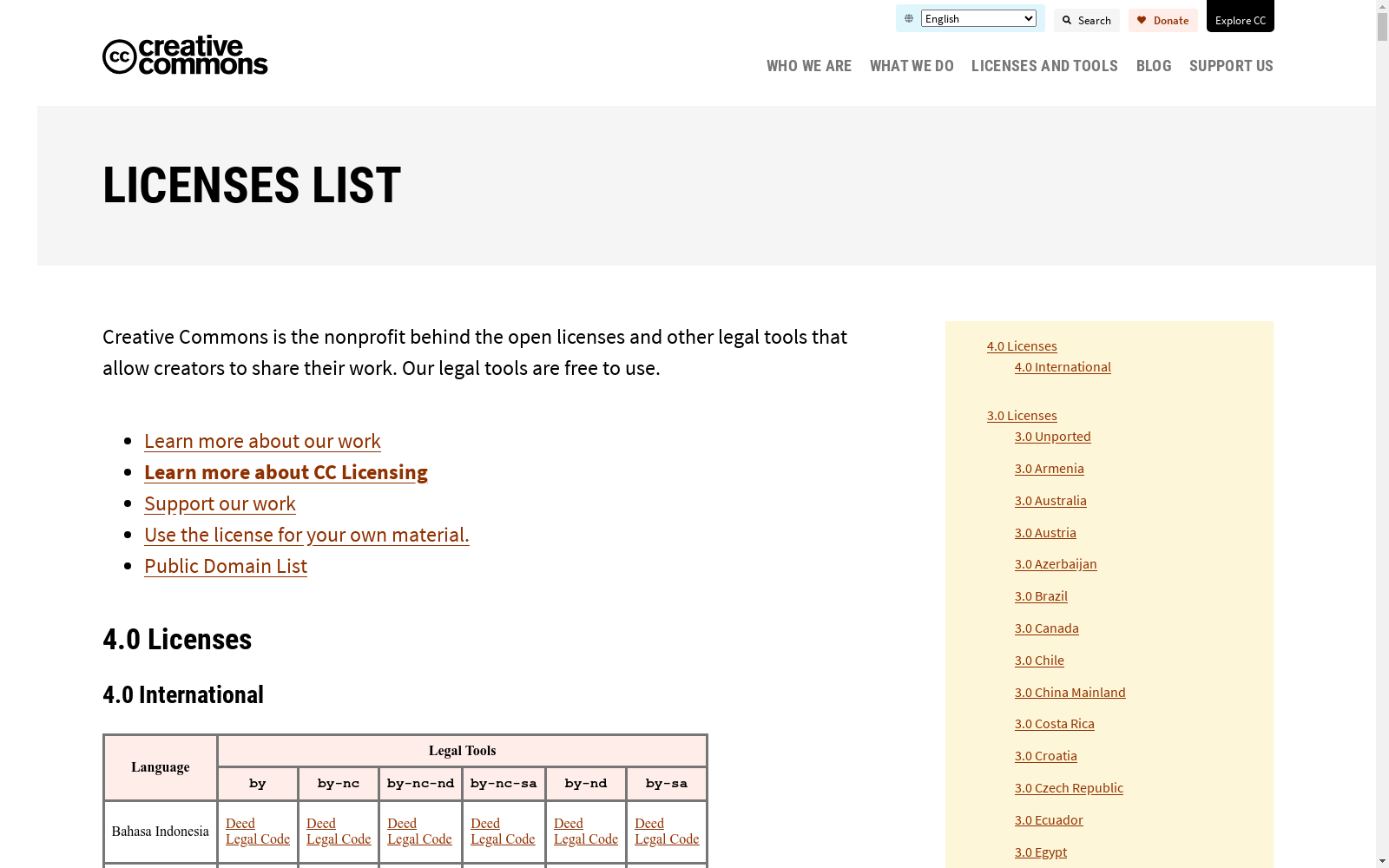Open the by-nd Legal Code link

[x=586, y=838]
